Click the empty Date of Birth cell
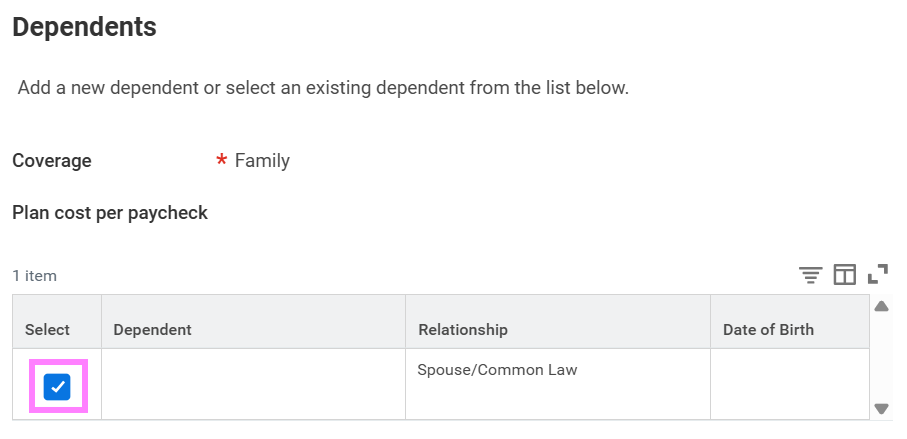This screenshot has height=439, width=907. tap(788, 384)
